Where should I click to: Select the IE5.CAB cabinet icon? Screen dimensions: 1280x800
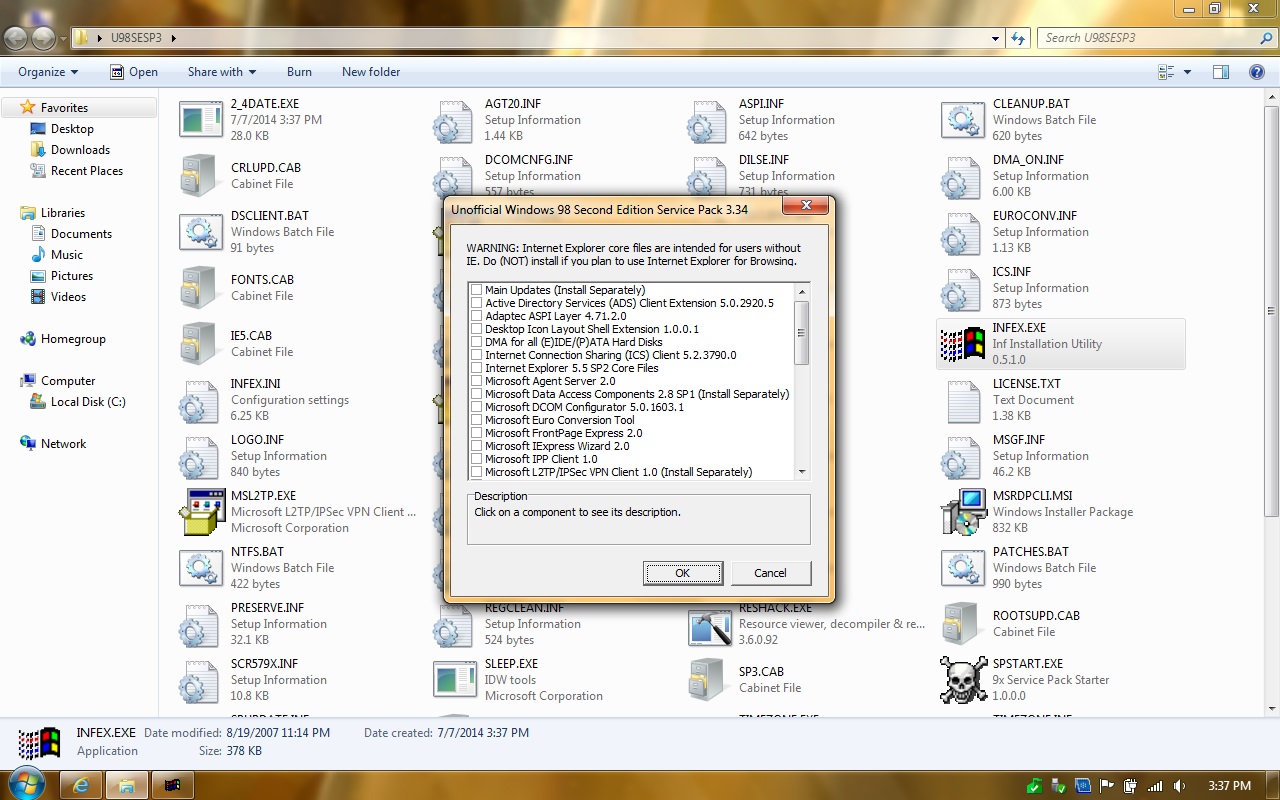(201, 344)
